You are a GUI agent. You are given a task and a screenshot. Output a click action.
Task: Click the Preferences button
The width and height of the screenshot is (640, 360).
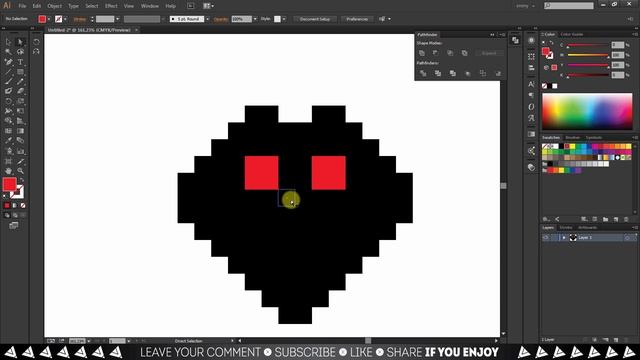pos(357,19)
